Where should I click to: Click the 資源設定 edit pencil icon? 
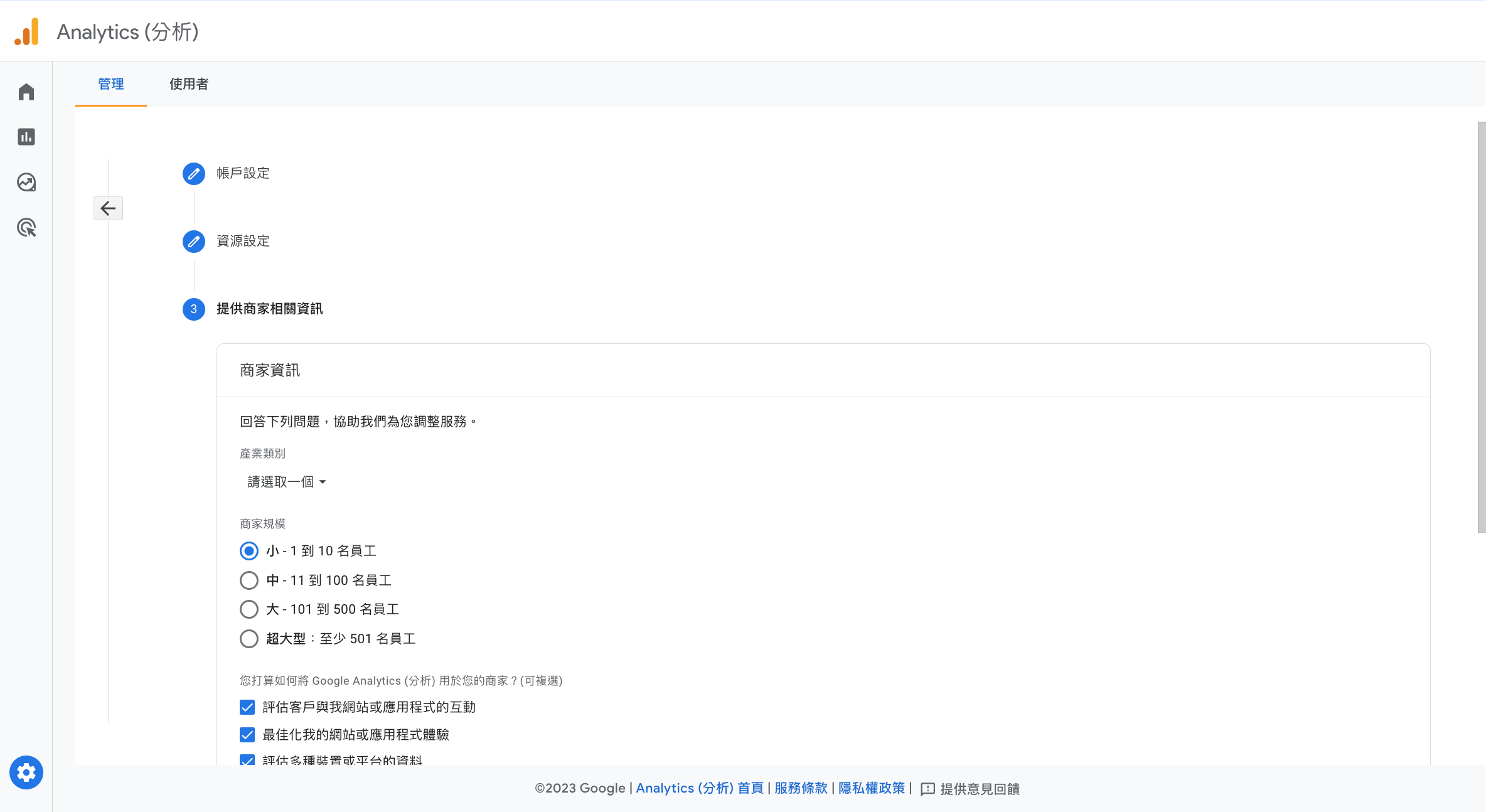pos(194,242)
